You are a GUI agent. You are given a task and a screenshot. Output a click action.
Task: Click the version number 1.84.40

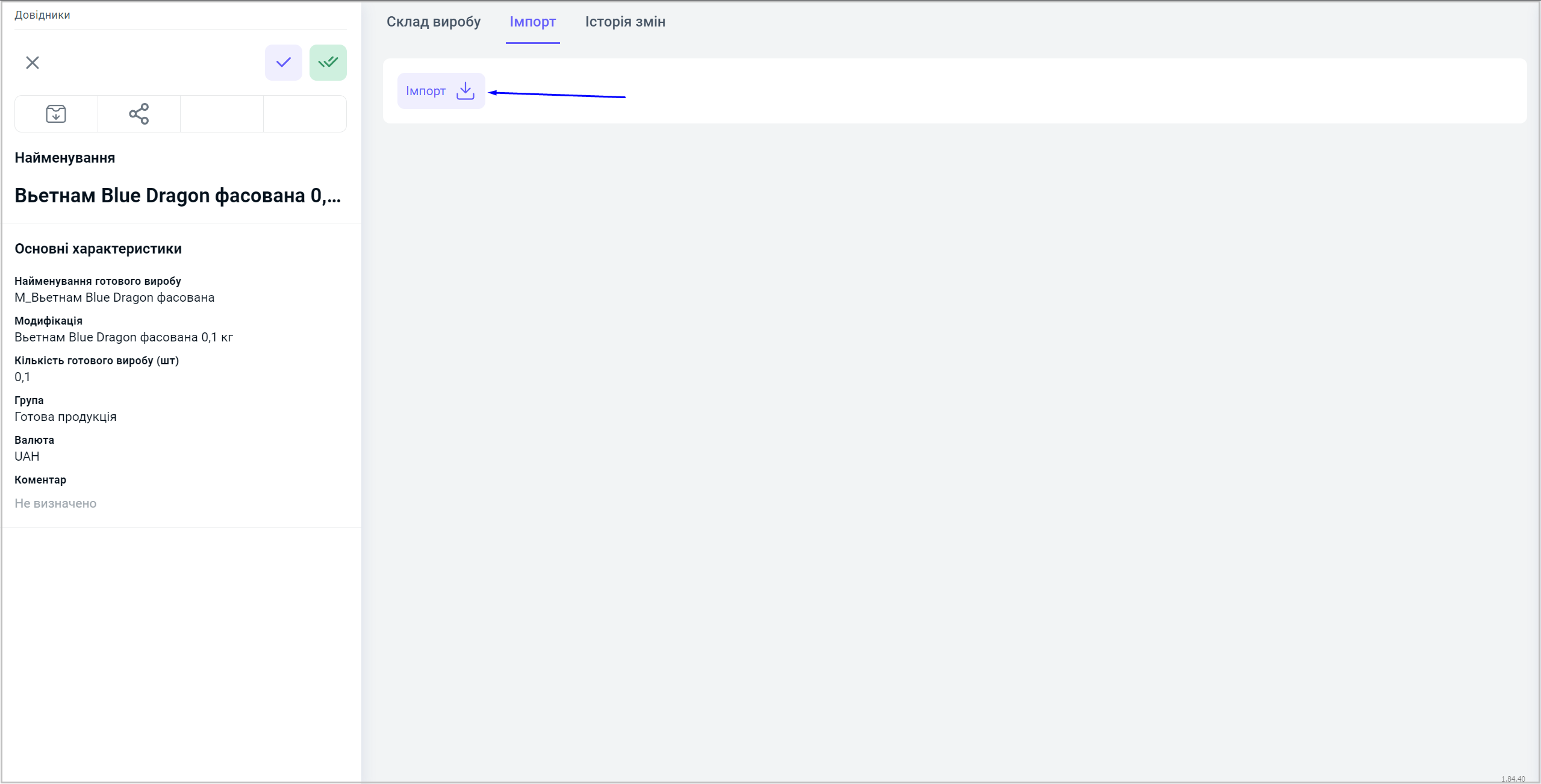pos(1513,779)
